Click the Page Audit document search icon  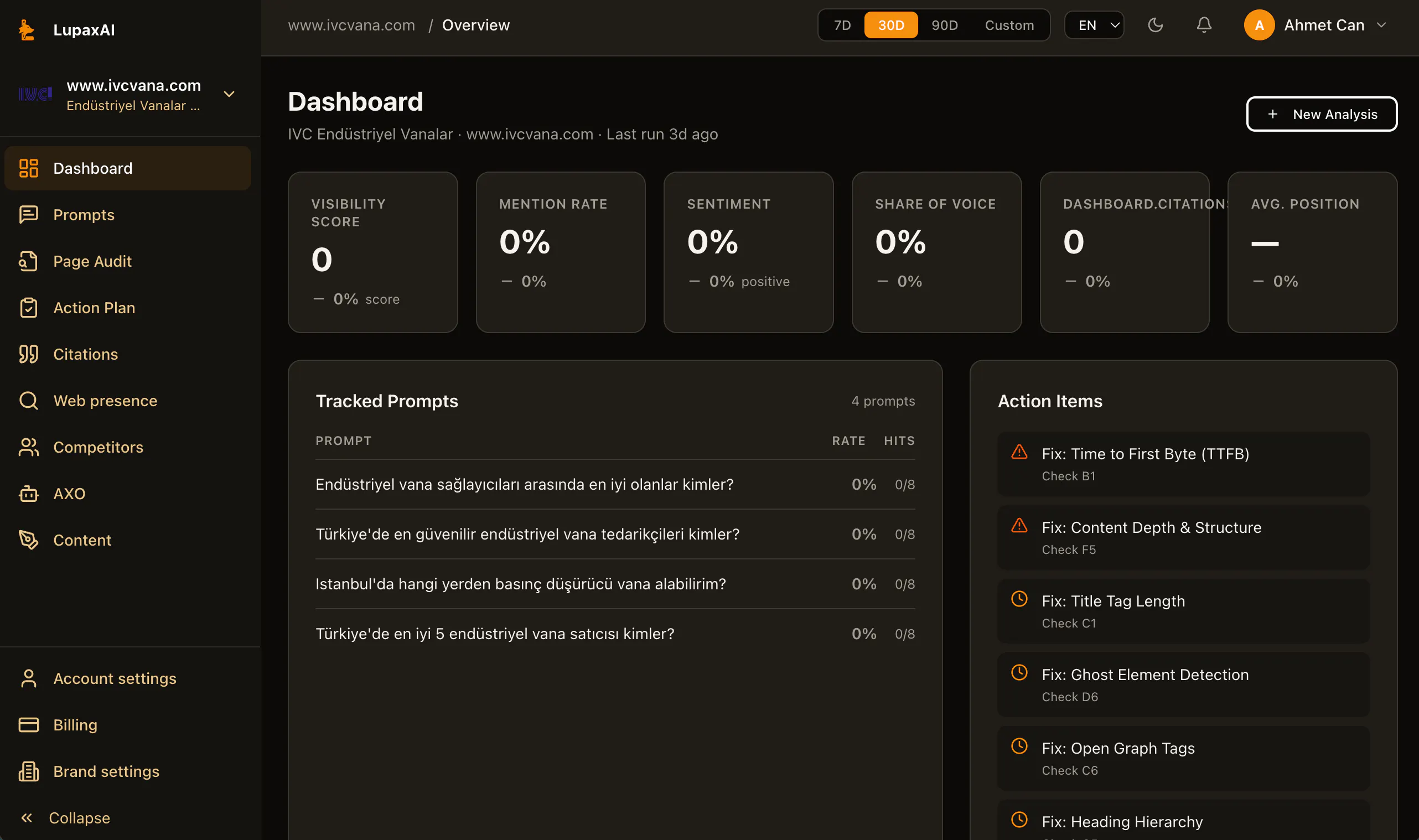28,261
